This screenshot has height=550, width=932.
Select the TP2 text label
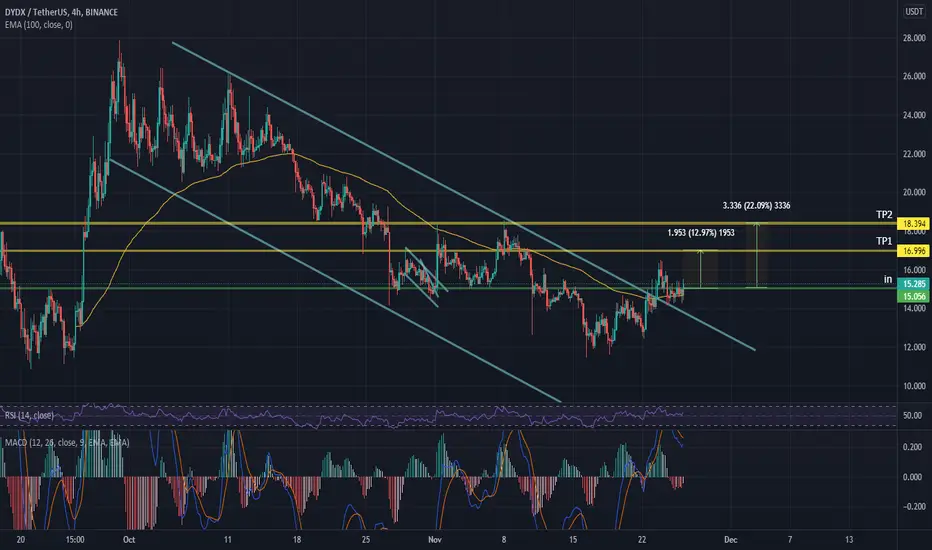click(x=884, y=215)
